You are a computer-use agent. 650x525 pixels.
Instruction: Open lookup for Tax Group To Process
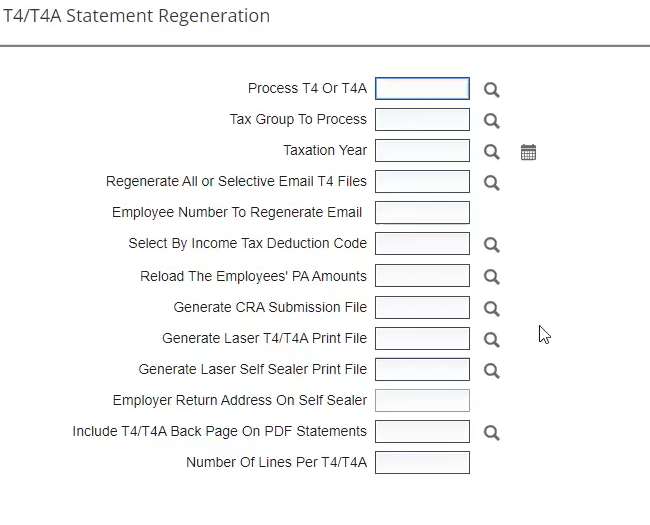pyautogui.click(x=491, y=121)
